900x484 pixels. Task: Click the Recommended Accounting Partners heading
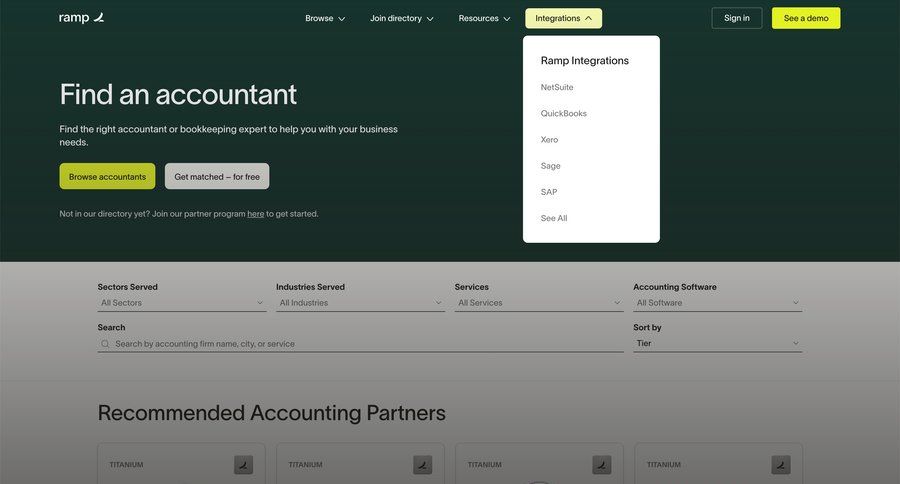pos(271,413)
